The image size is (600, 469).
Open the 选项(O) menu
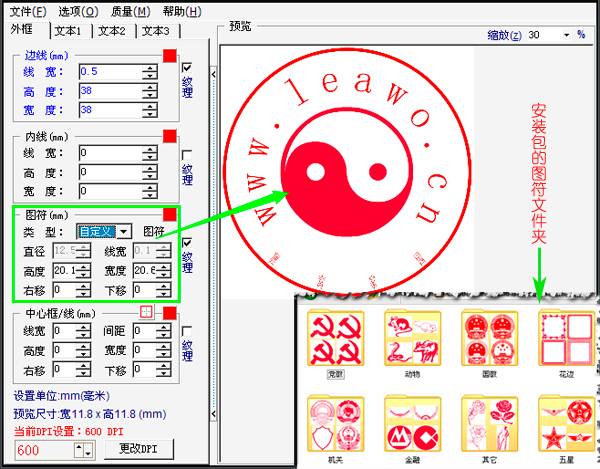pos(78,12)
